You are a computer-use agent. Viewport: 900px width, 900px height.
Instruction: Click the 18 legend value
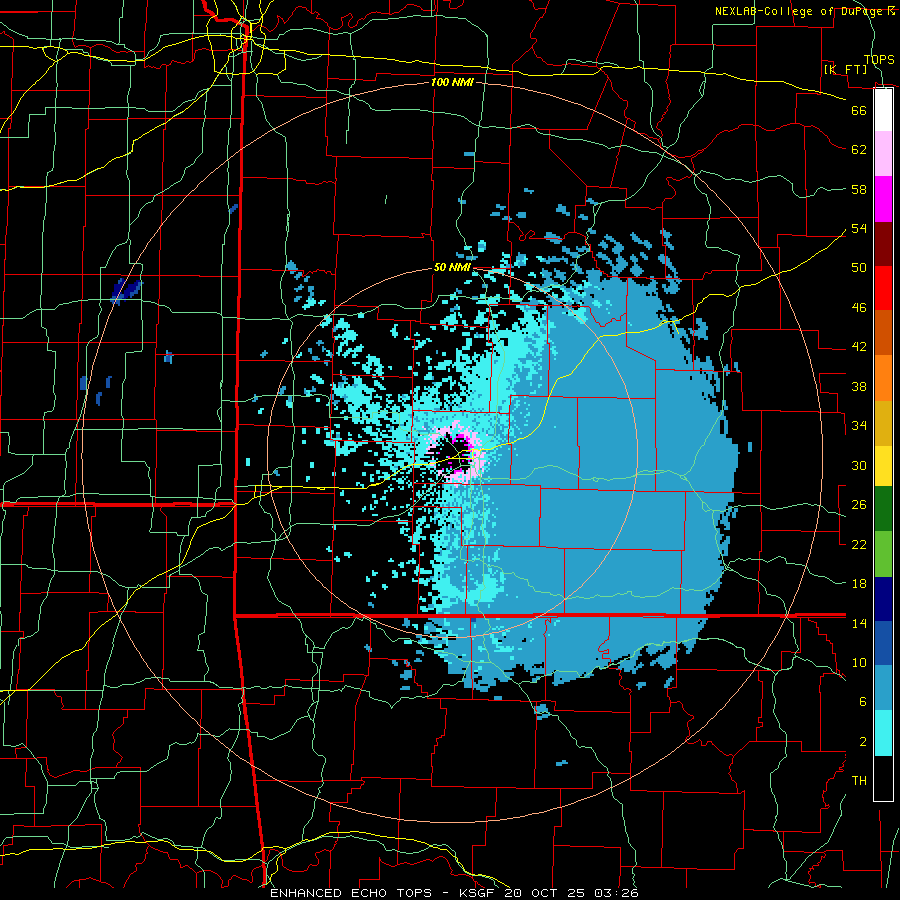coord(859,584)
